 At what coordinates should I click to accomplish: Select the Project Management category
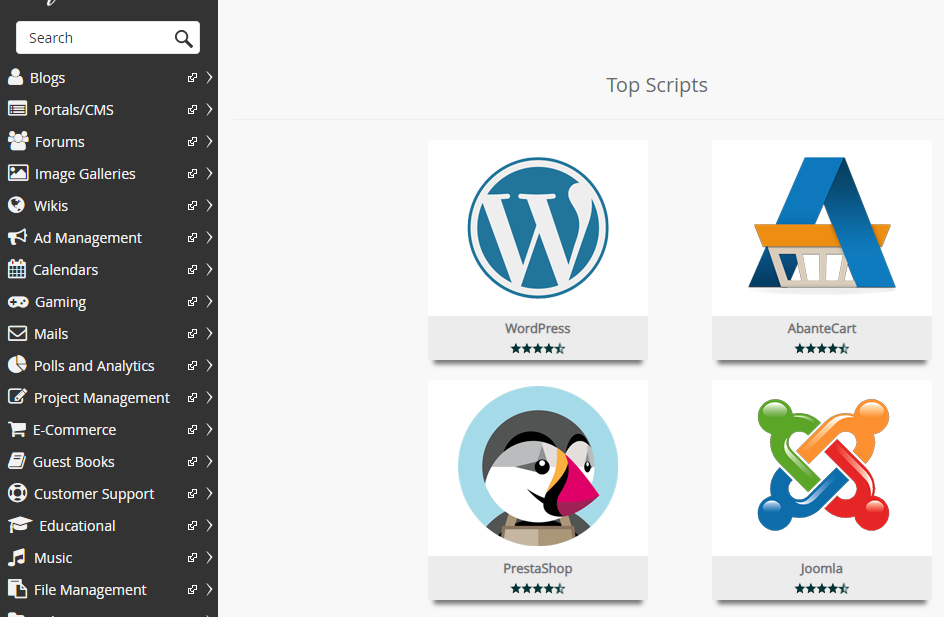(x=101, y=397)
